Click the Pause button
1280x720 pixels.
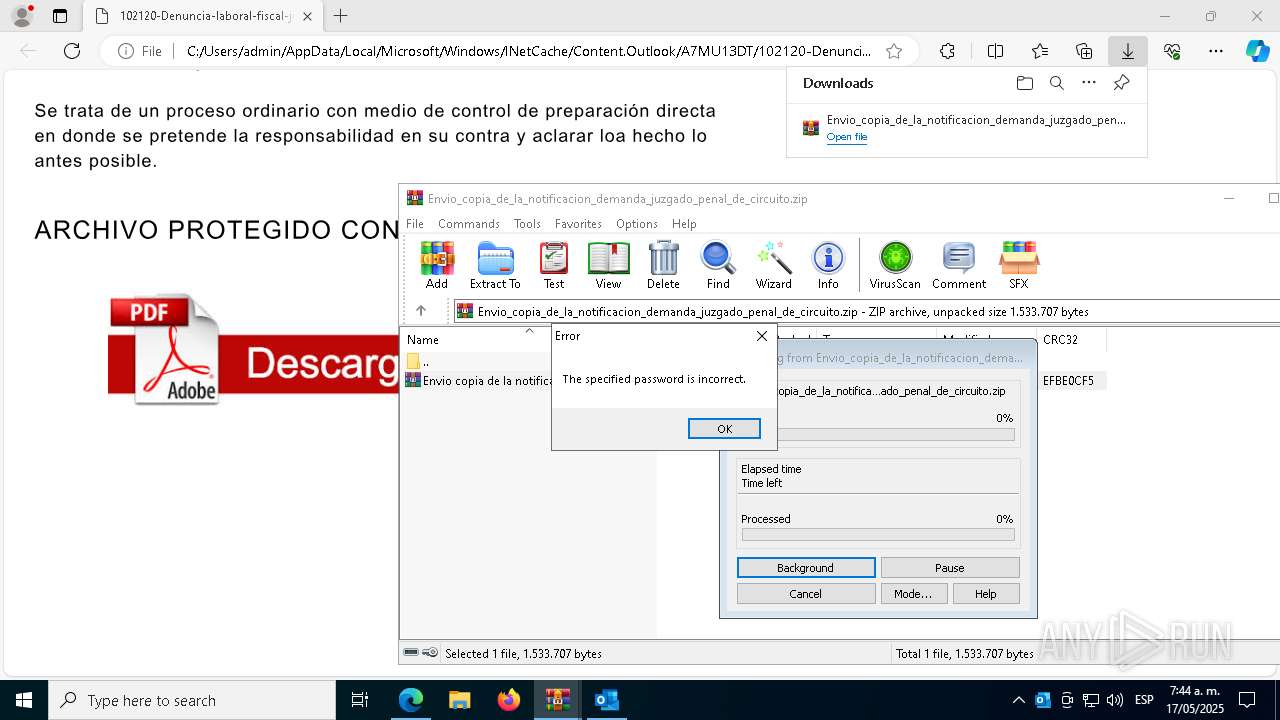950,567
